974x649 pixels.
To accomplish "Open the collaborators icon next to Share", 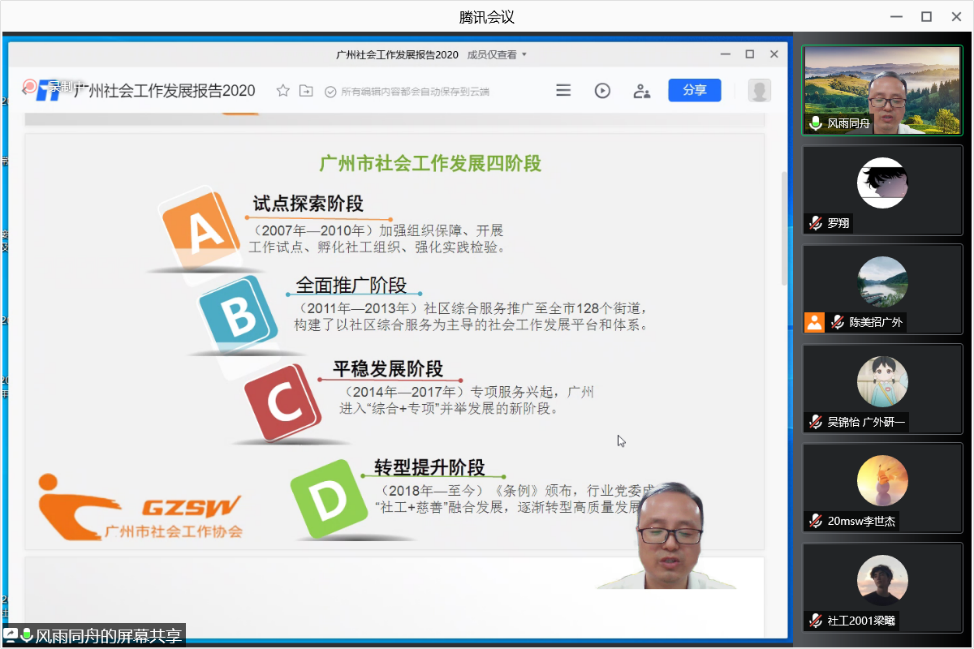I will 641,91.
